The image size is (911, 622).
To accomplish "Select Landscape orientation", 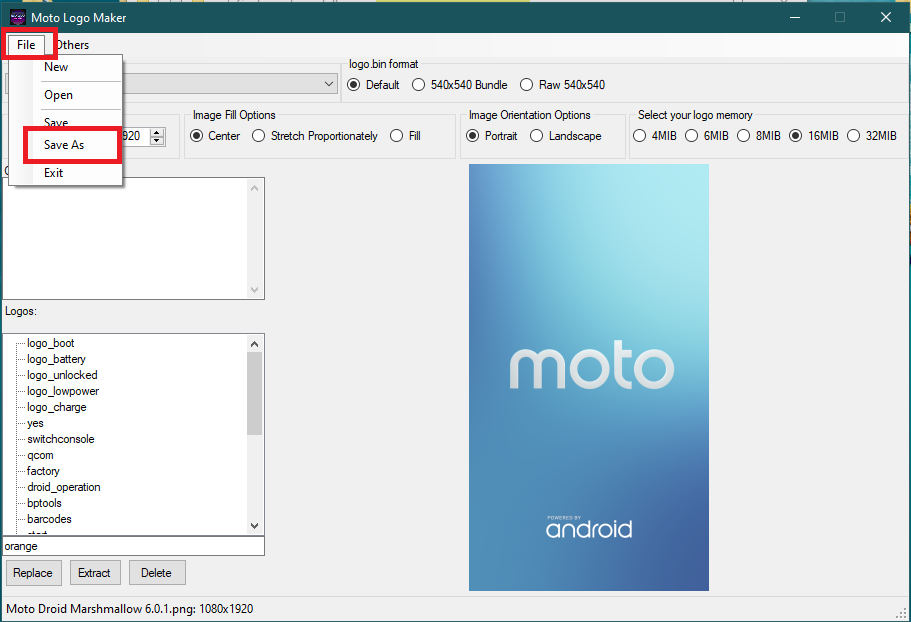I will coord(566,136).
